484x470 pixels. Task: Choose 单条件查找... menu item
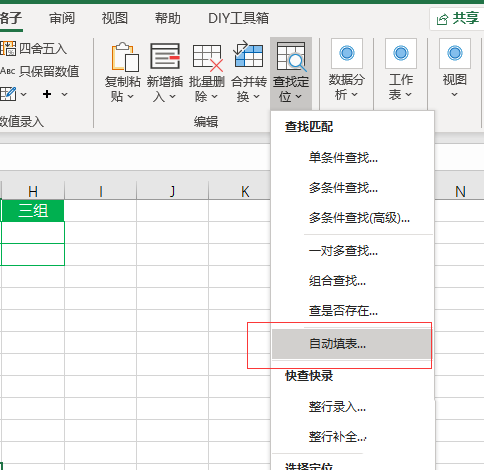click(x=352, y=157)
